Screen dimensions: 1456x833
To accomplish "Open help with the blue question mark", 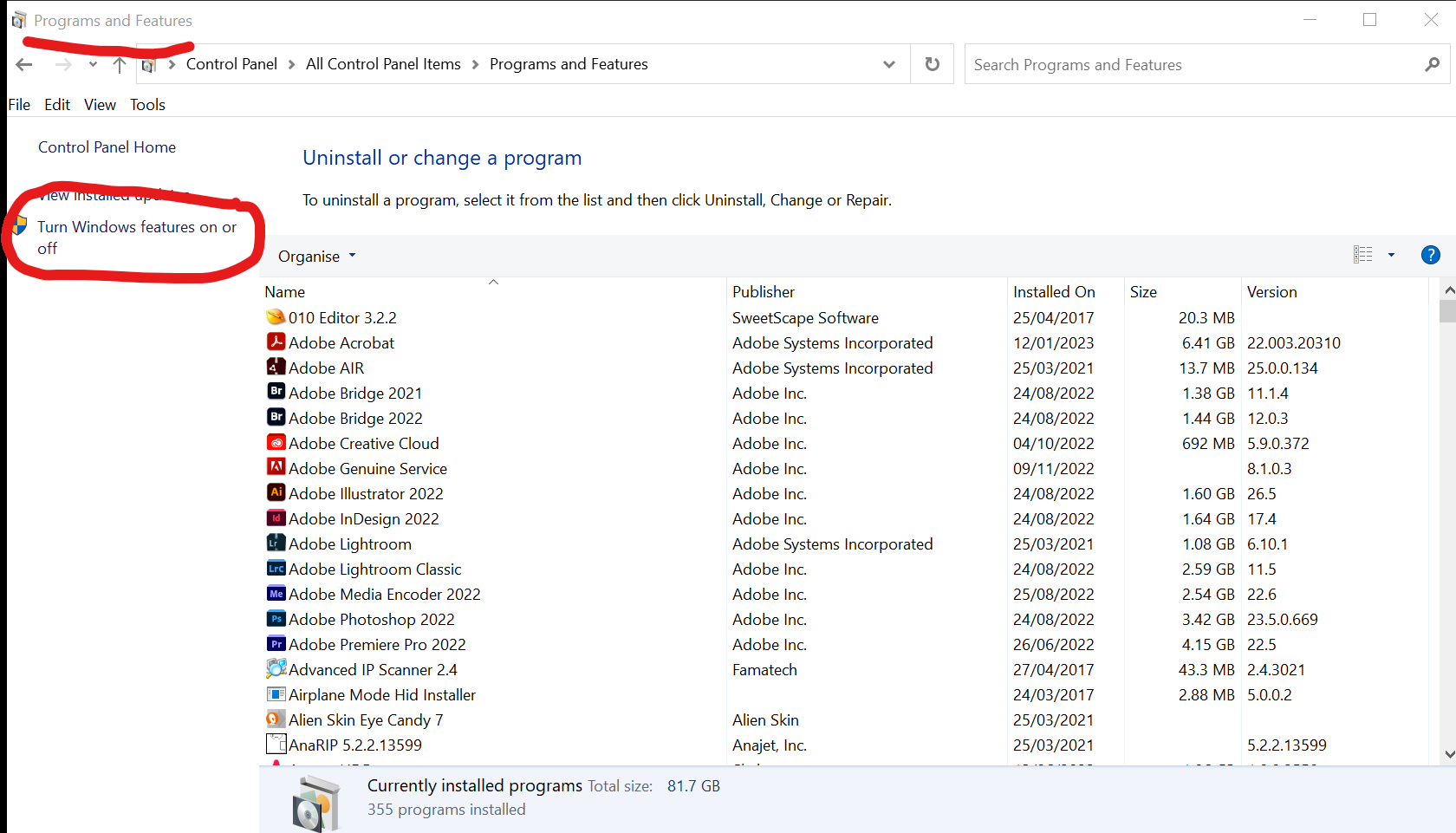I will point(1430,255).
